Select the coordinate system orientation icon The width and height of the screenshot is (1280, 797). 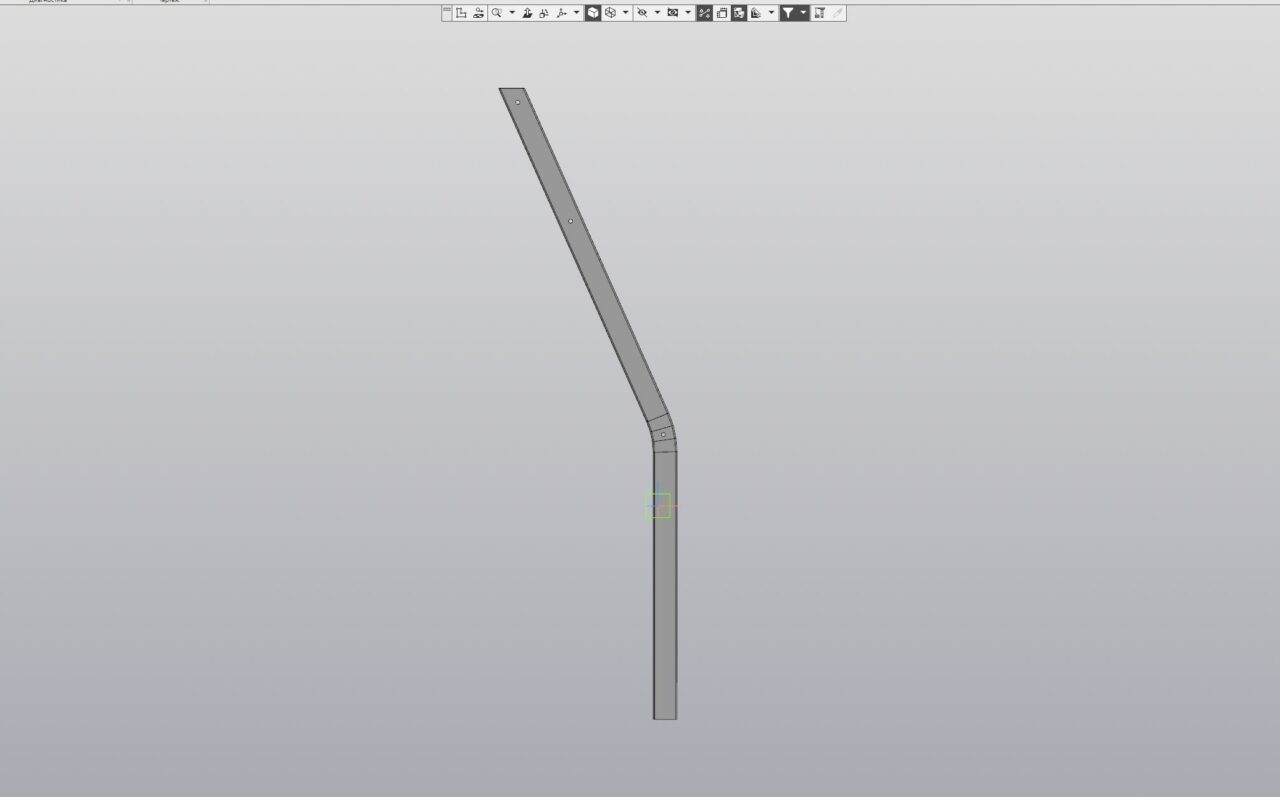[x=461, y=13]
